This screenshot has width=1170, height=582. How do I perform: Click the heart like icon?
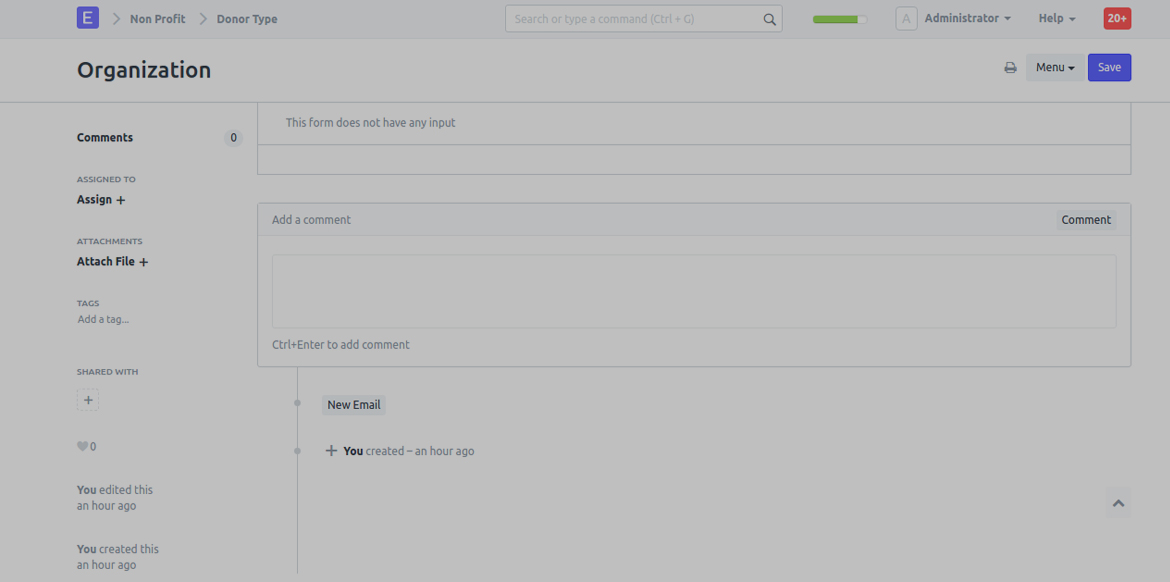click(x=82, y=447)
